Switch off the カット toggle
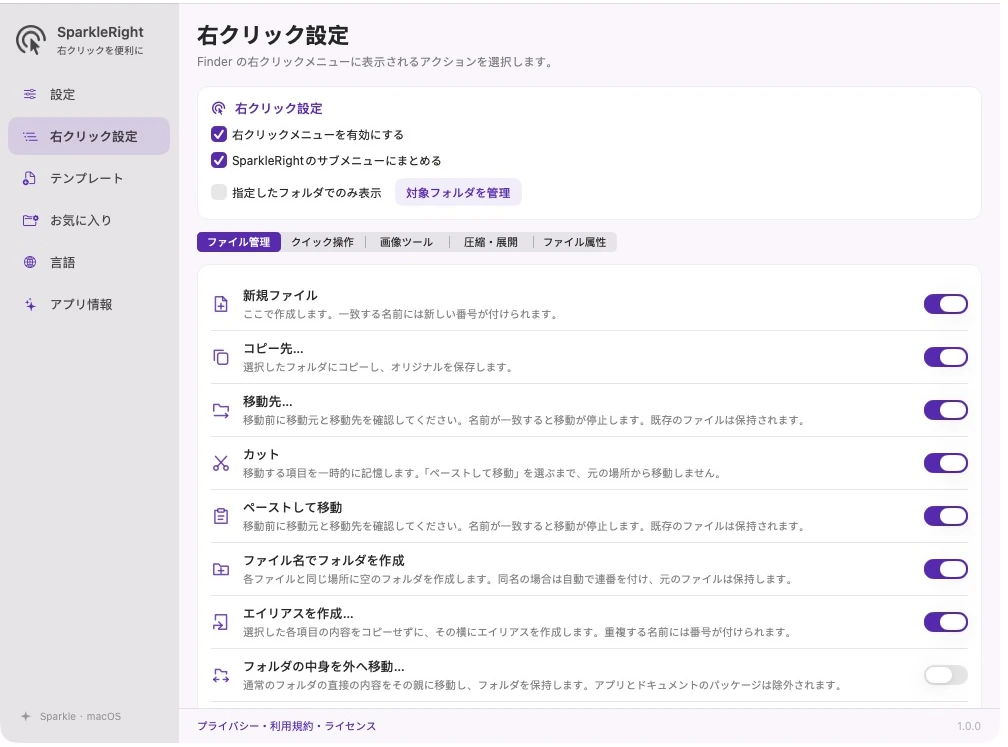Image resolution: width=1008 pixels, height=747 pixels. tap(946, 463)
